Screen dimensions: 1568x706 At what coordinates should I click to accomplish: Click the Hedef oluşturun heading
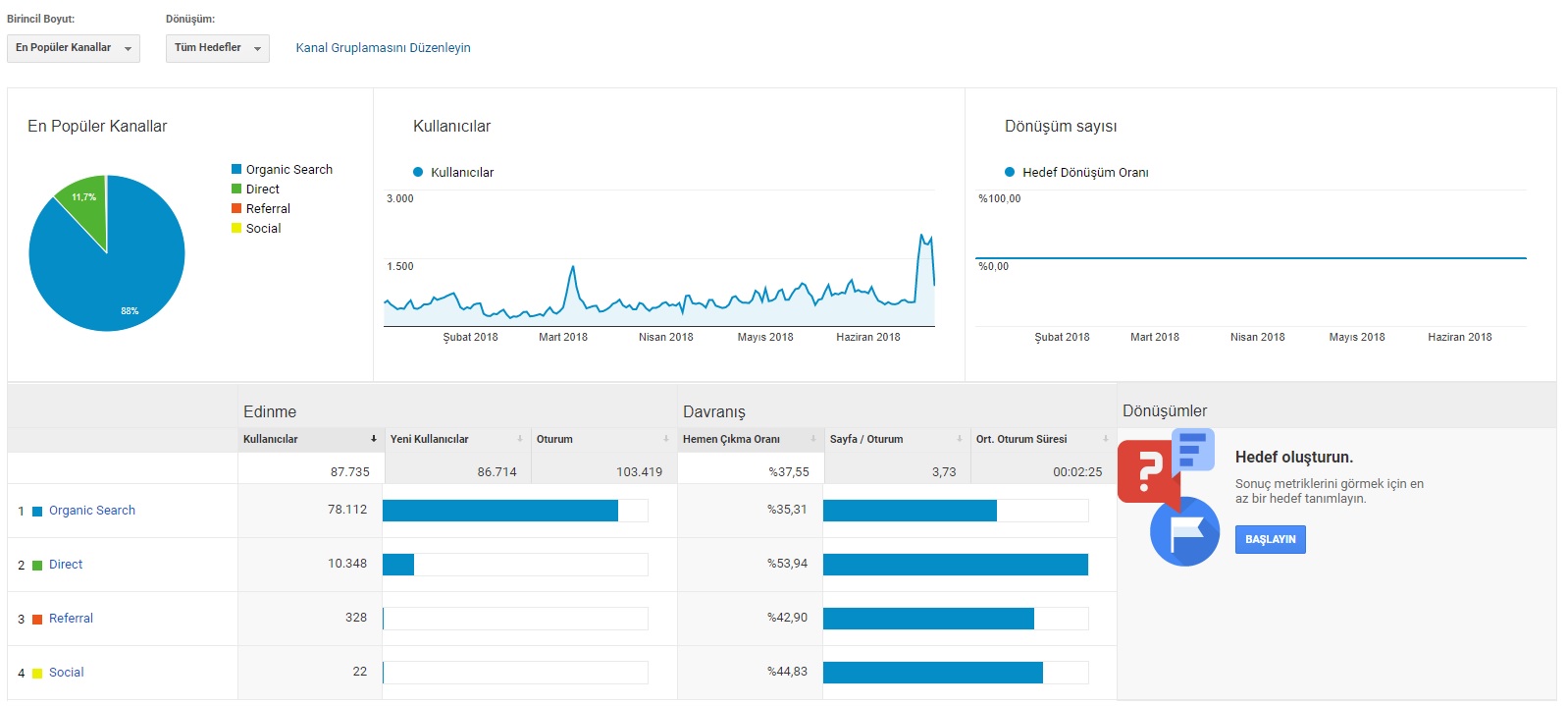tap(1294, 458)
